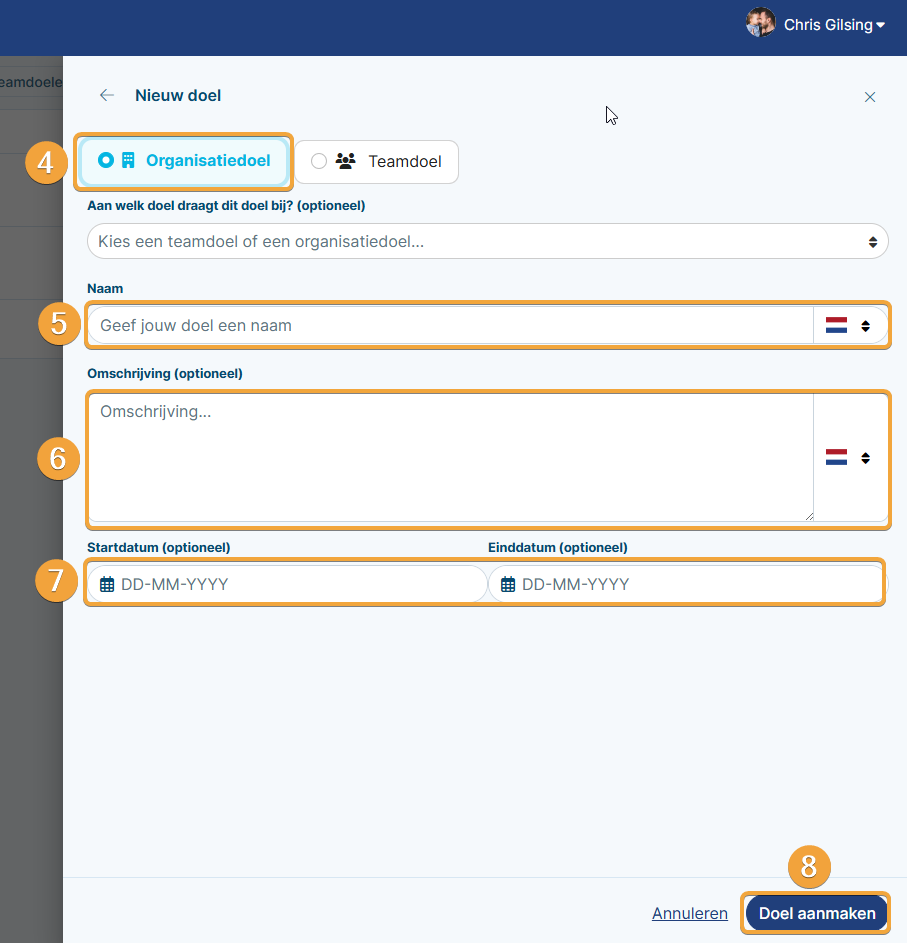Open the calendar icon in Einddatum
This screenshot has width=907, height=943.
[508, 585]
